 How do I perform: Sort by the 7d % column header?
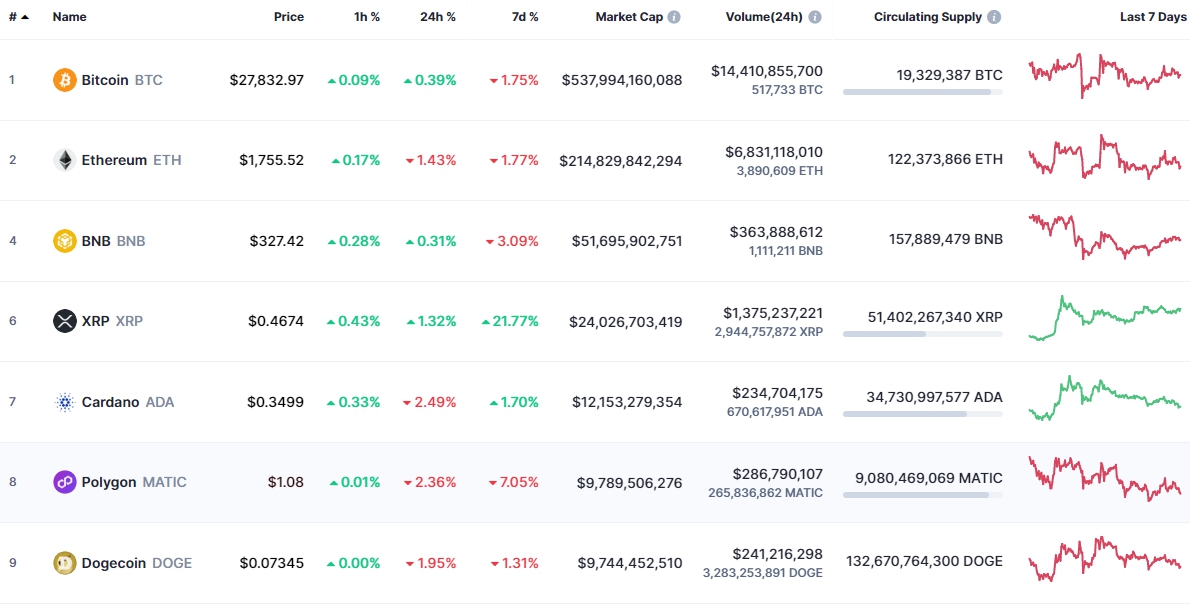point(524,17)
